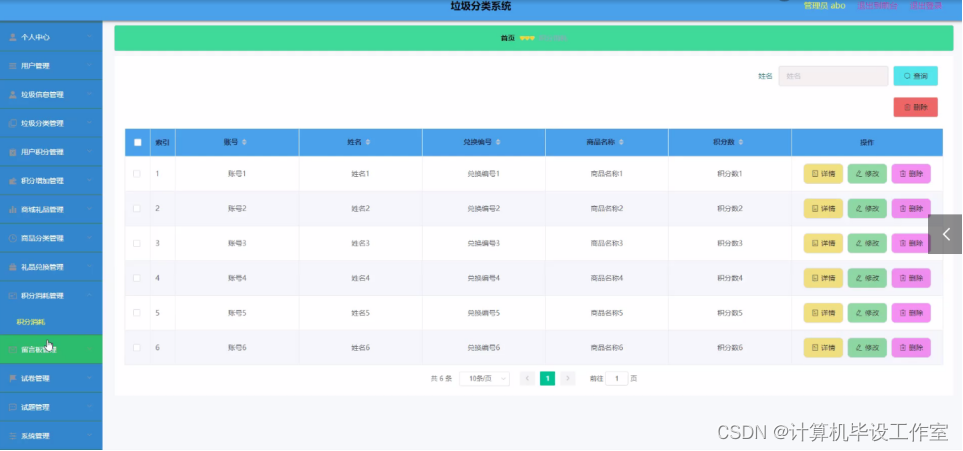Click the 首页 breadcrumb link
This screenshot has width=963, height=451.
[x=507, y=38]
